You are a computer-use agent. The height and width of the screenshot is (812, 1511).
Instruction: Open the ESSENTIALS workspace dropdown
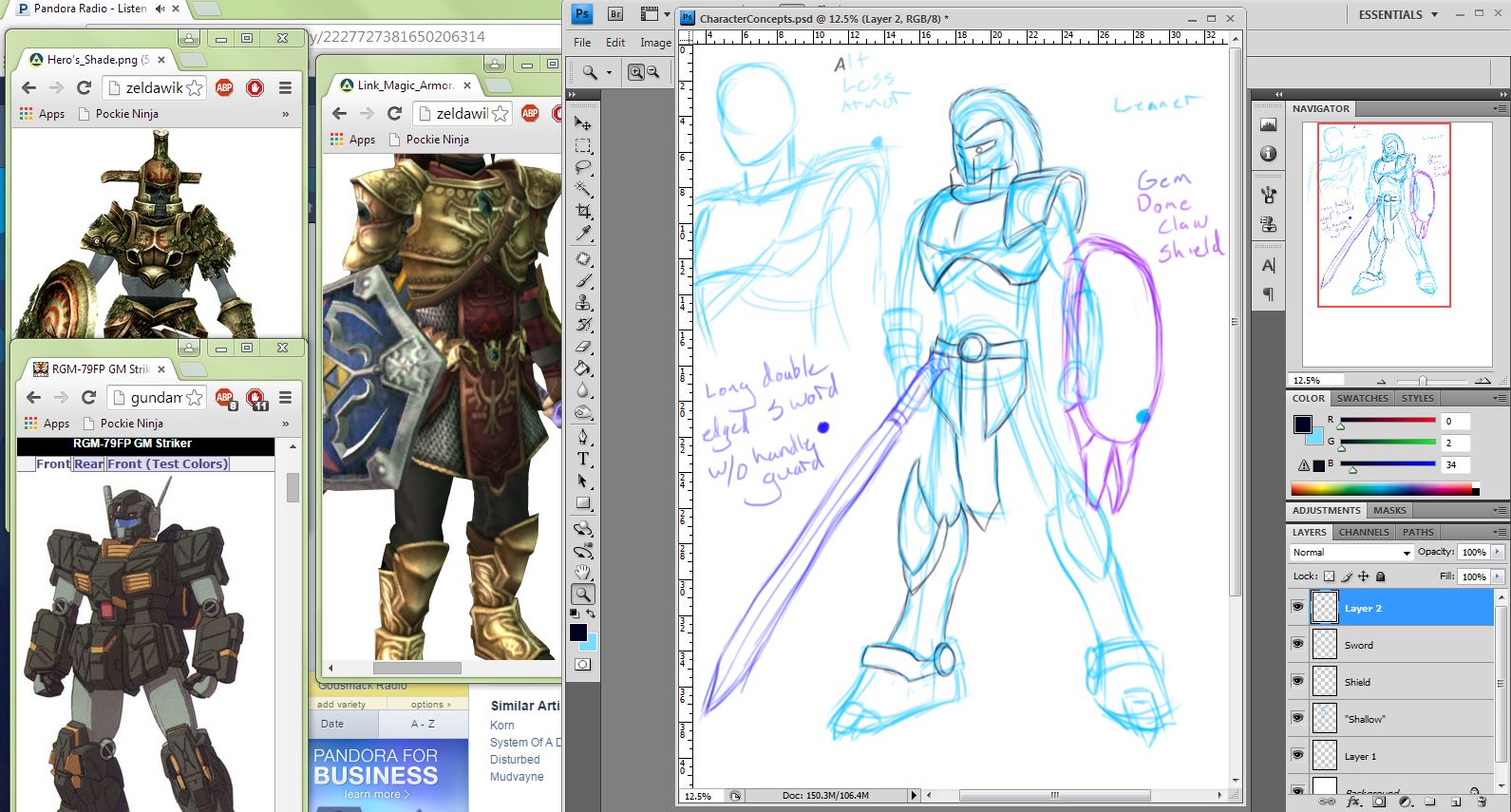pyautogui.click(x=1398, y=14)
